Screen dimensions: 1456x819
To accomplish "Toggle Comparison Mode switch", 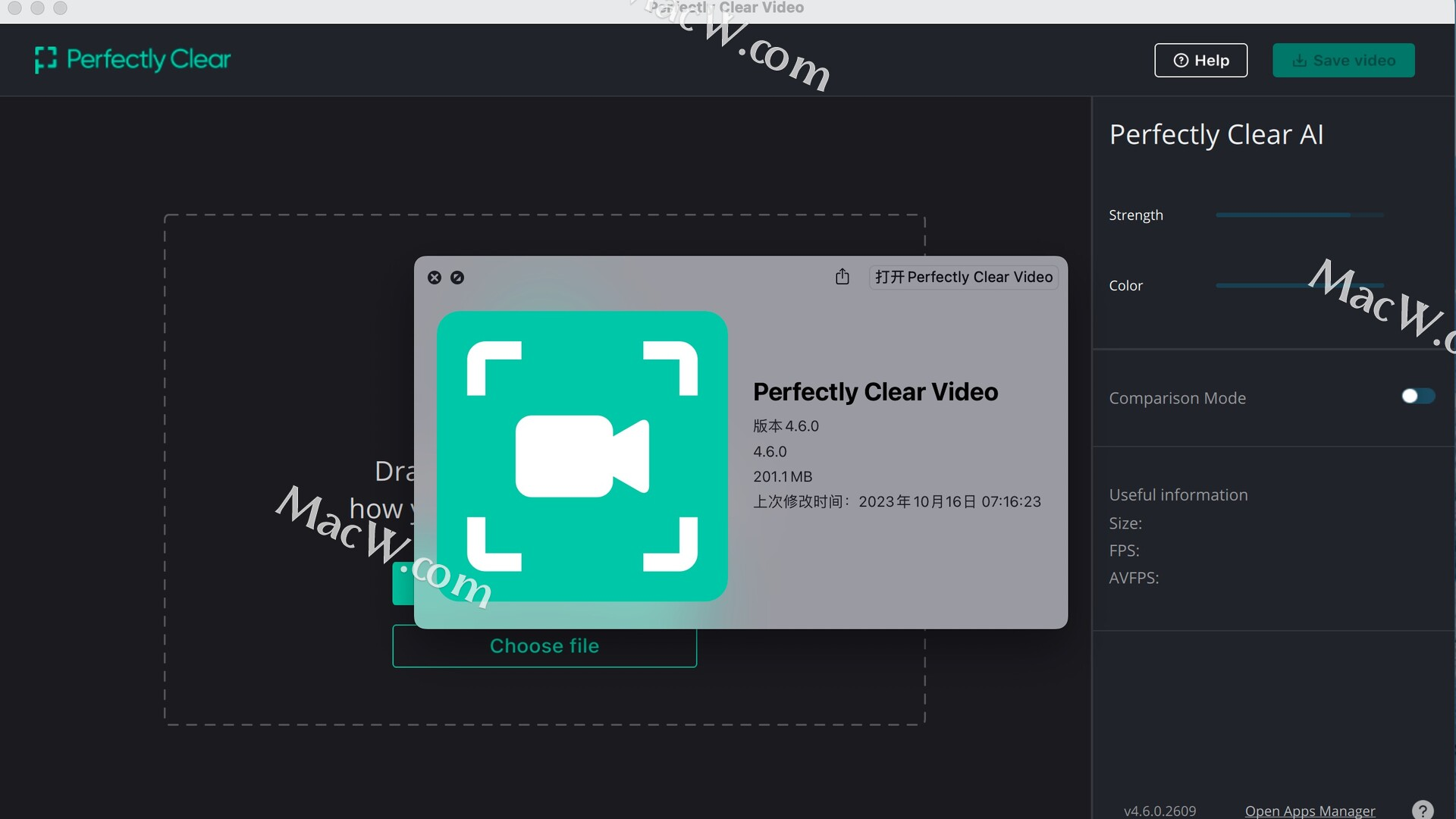I will click(x=1418, y=397).
